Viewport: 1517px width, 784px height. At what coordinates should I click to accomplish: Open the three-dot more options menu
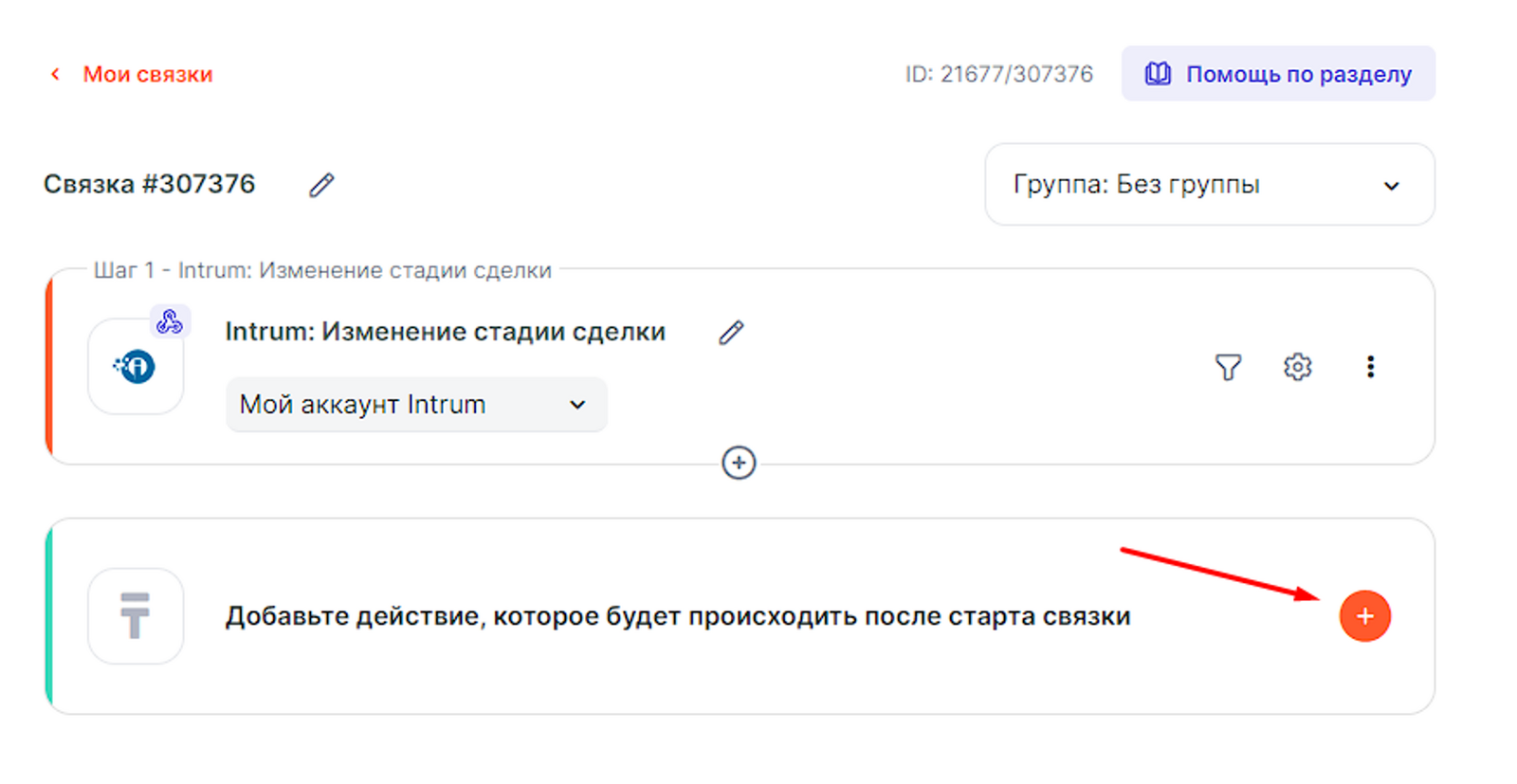coord(1370,367)
